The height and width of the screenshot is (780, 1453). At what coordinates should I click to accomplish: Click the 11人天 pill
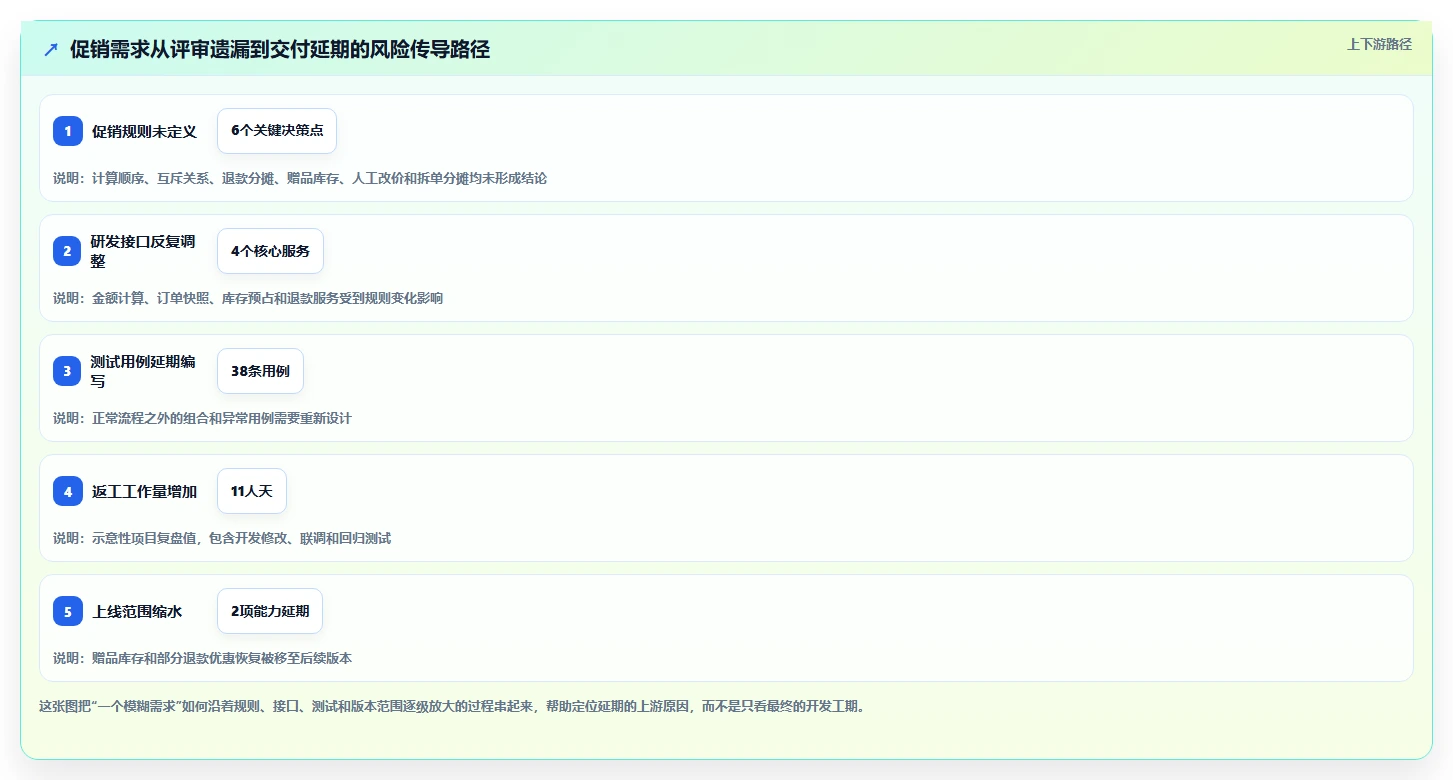click(252, 491)
